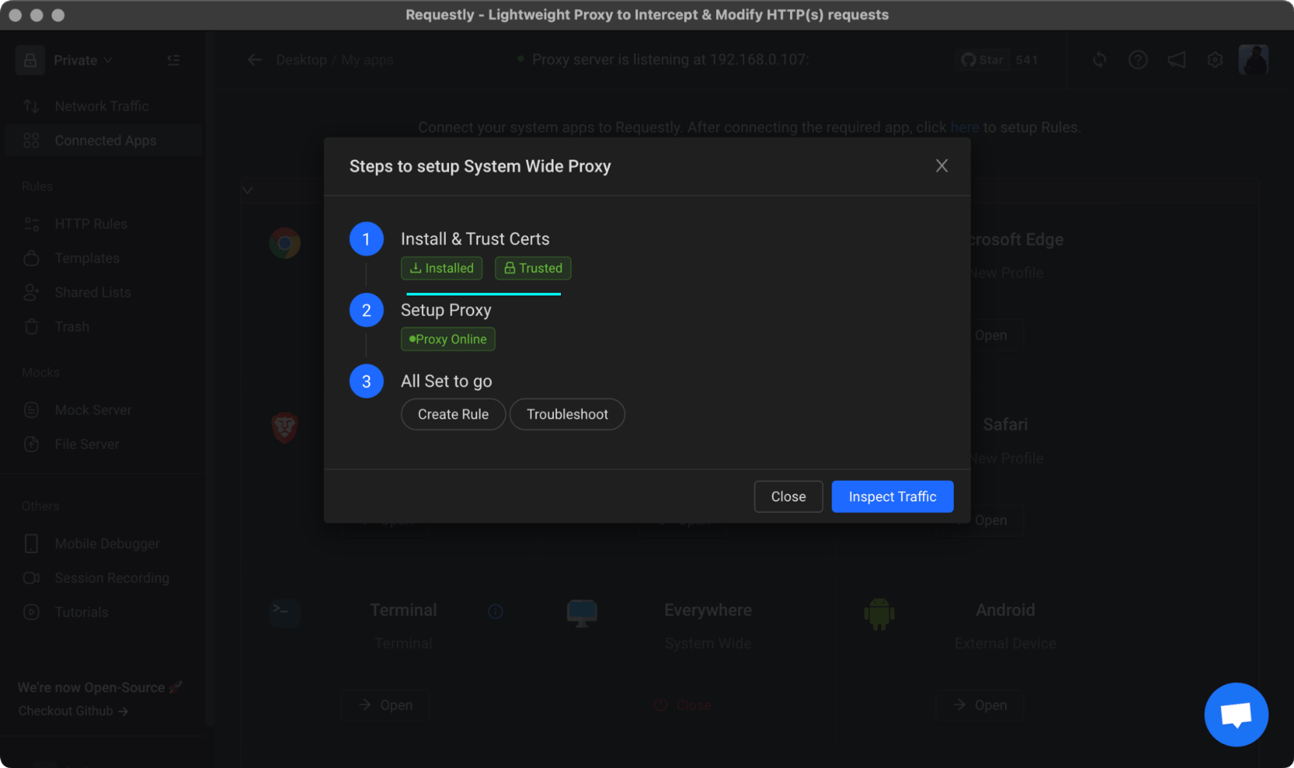1294x768 pixels.
Task: Click the Session Recording camera icon
Action: pos(31,578)
